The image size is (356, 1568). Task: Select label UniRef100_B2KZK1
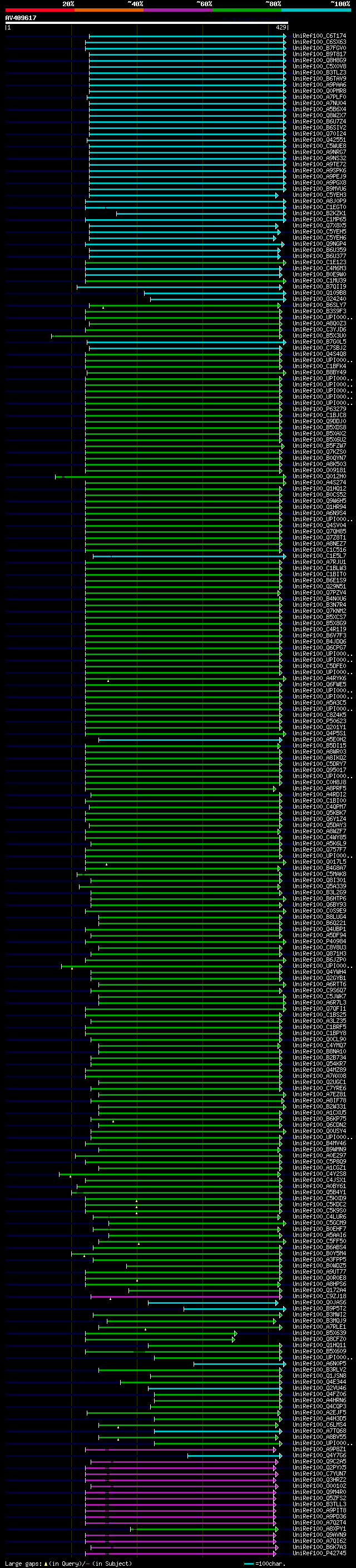319,213
